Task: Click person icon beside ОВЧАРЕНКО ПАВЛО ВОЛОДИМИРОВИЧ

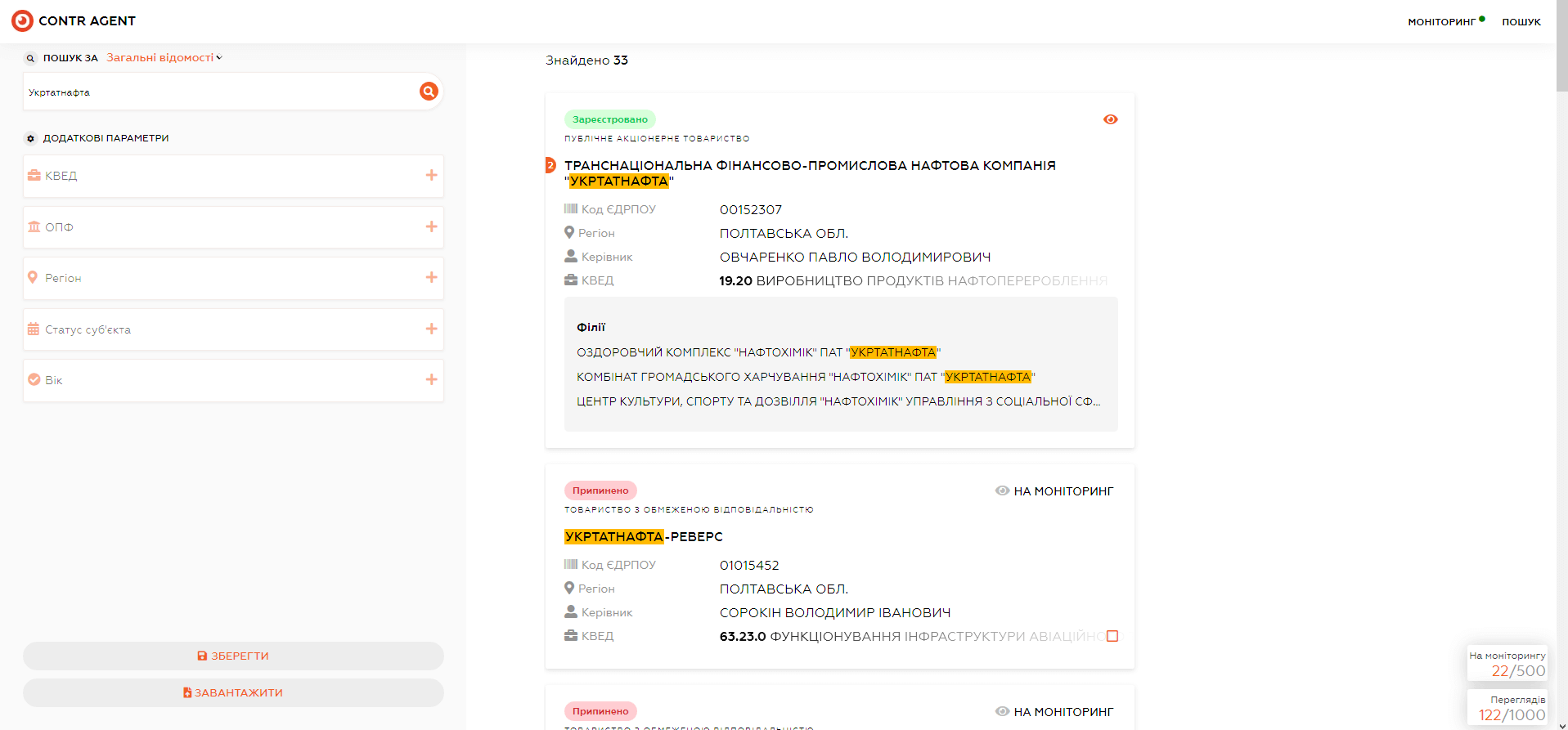Action: click(571, 256)
